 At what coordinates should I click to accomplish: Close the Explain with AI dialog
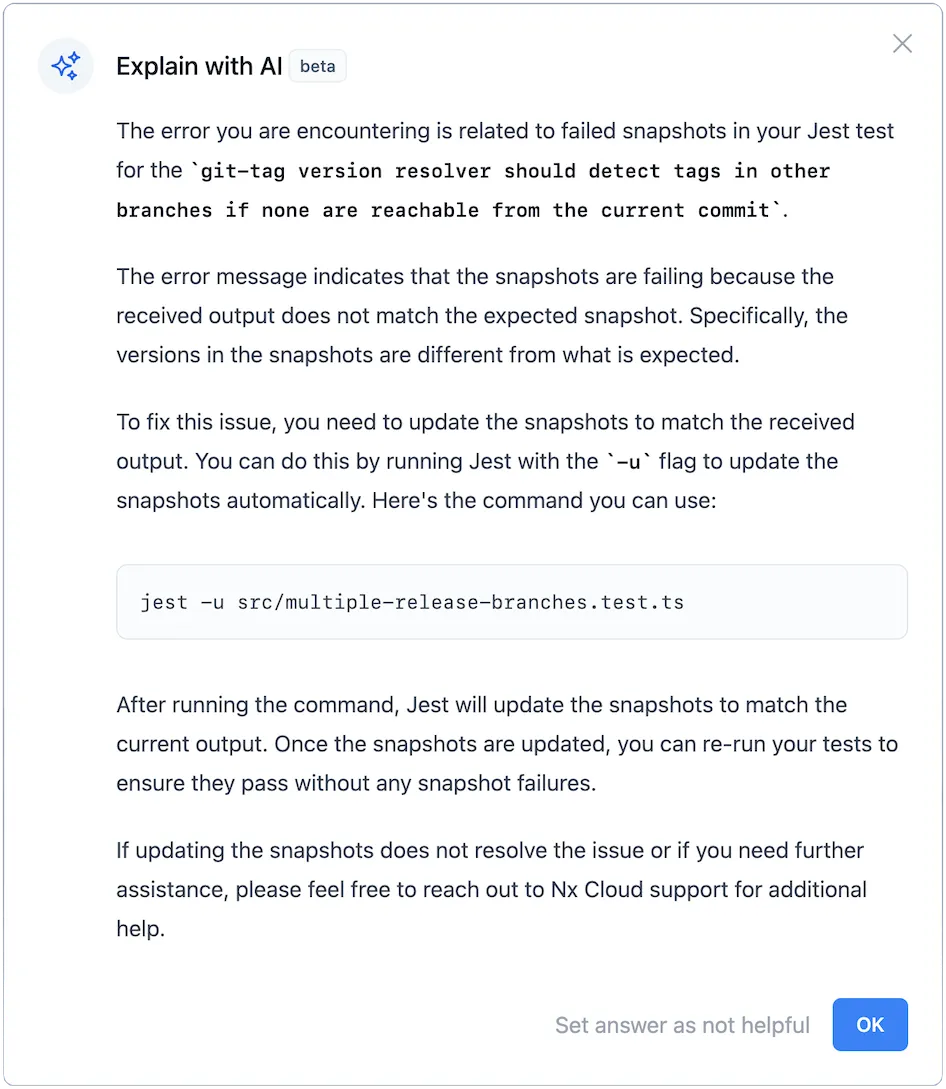click(902, 43)
